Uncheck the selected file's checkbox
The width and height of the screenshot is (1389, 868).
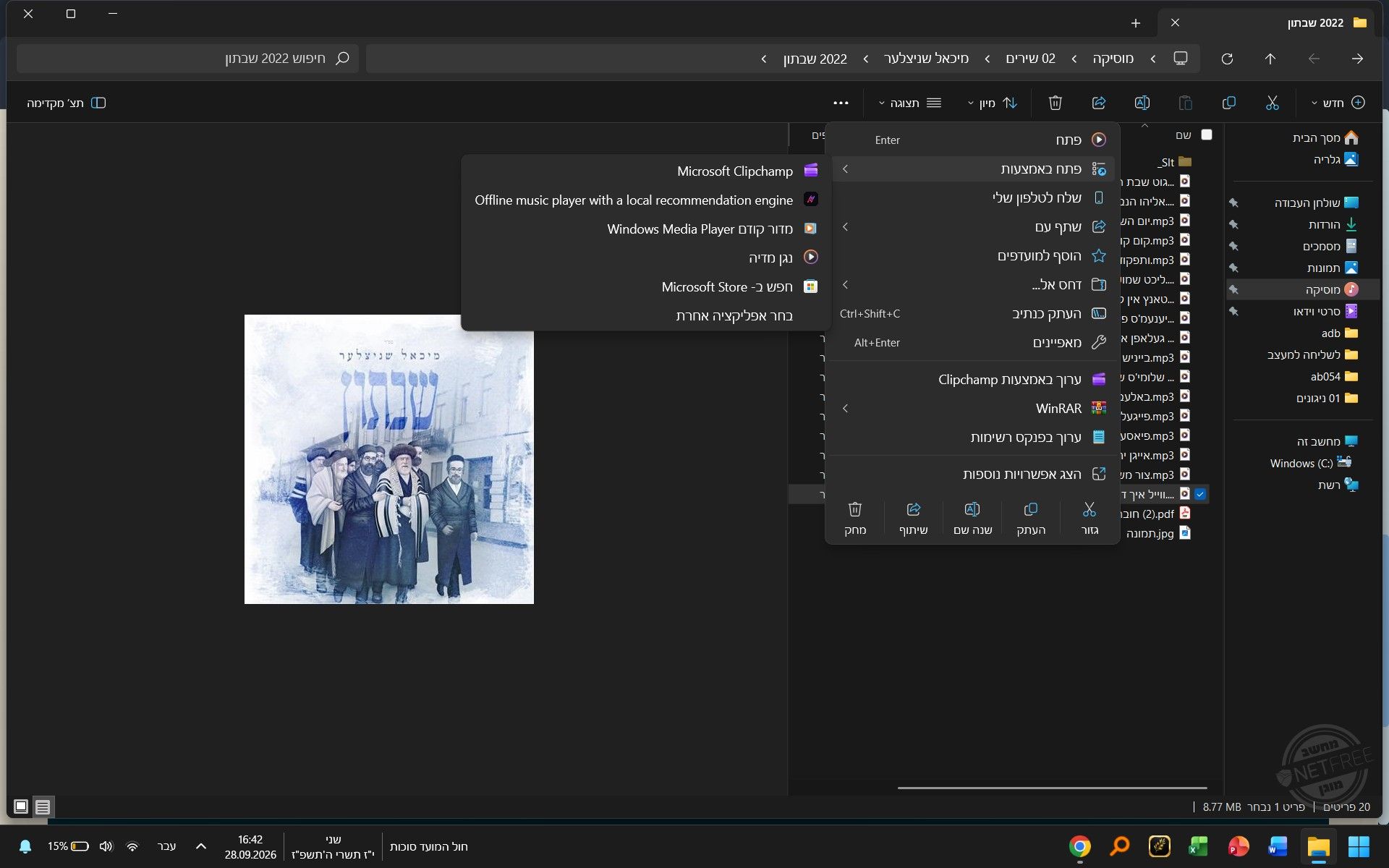(x=1200, y=494)
